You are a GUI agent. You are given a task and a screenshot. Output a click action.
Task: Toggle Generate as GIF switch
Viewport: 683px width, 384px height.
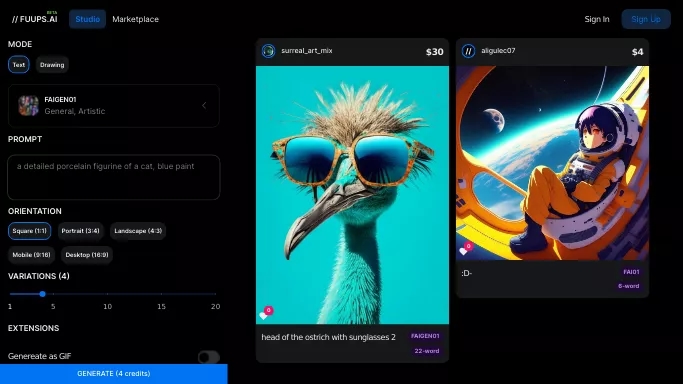[x=209, y=357]
